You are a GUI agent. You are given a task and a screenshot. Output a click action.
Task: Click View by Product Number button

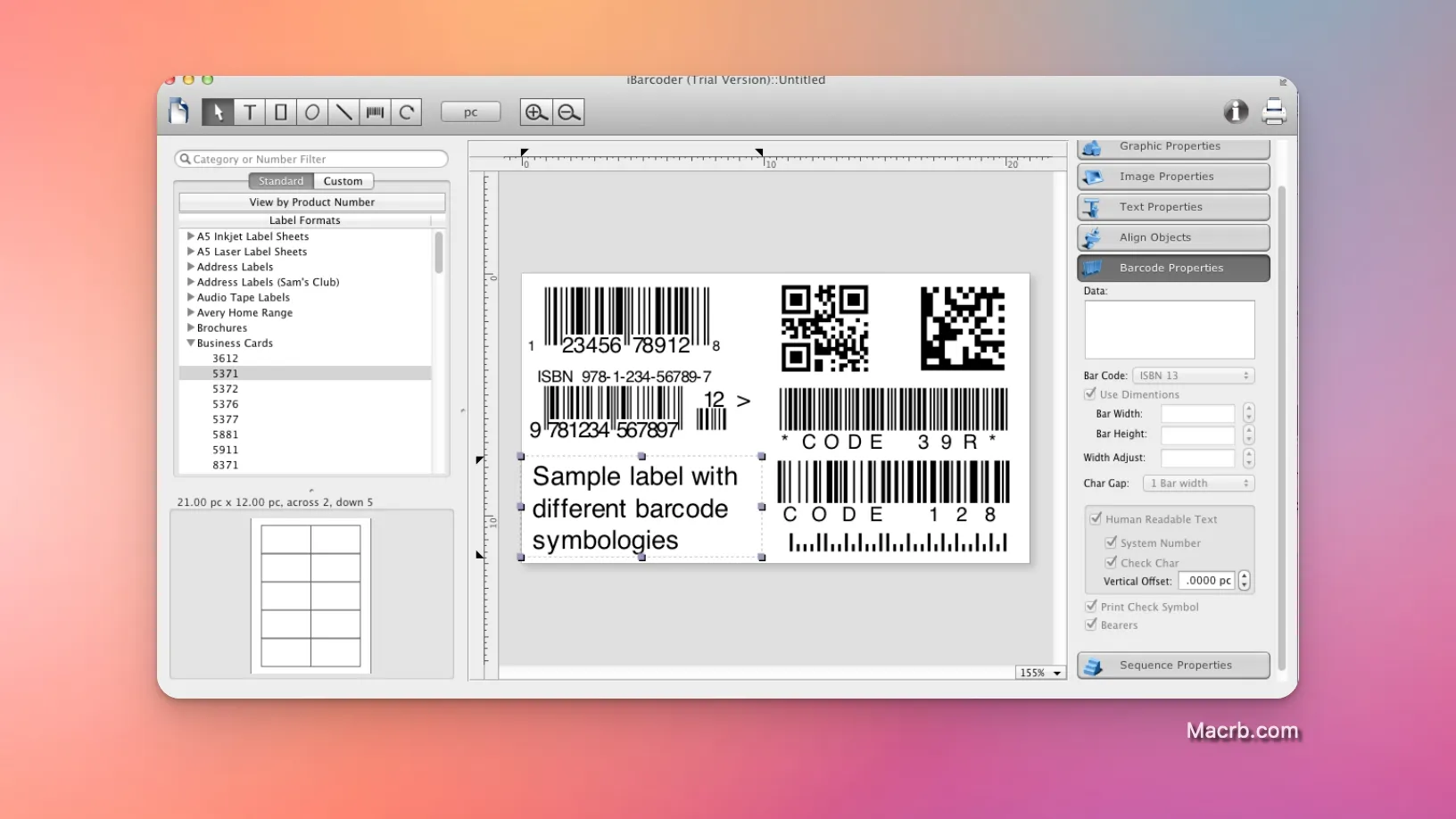pos(312,203)
